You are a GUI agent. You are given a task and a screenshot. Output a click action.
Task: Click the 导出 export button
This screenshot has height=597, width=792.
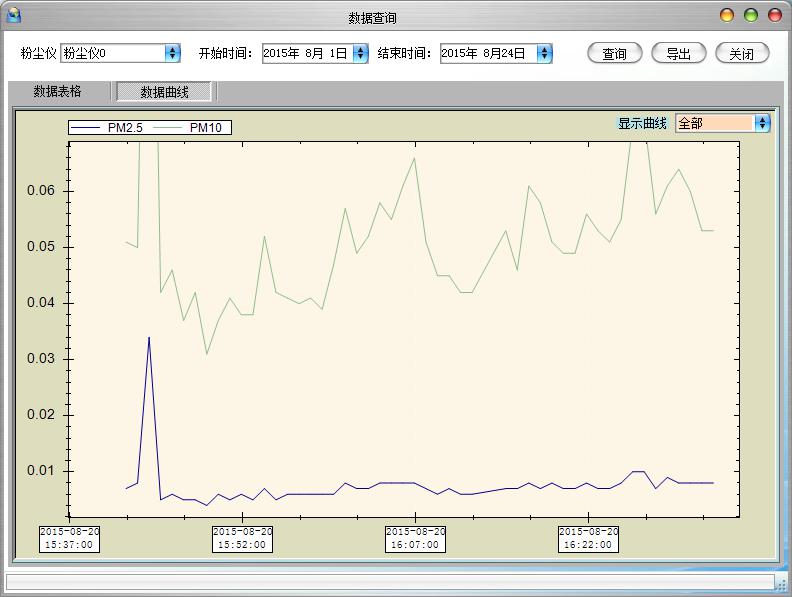(x=678, y=54)
